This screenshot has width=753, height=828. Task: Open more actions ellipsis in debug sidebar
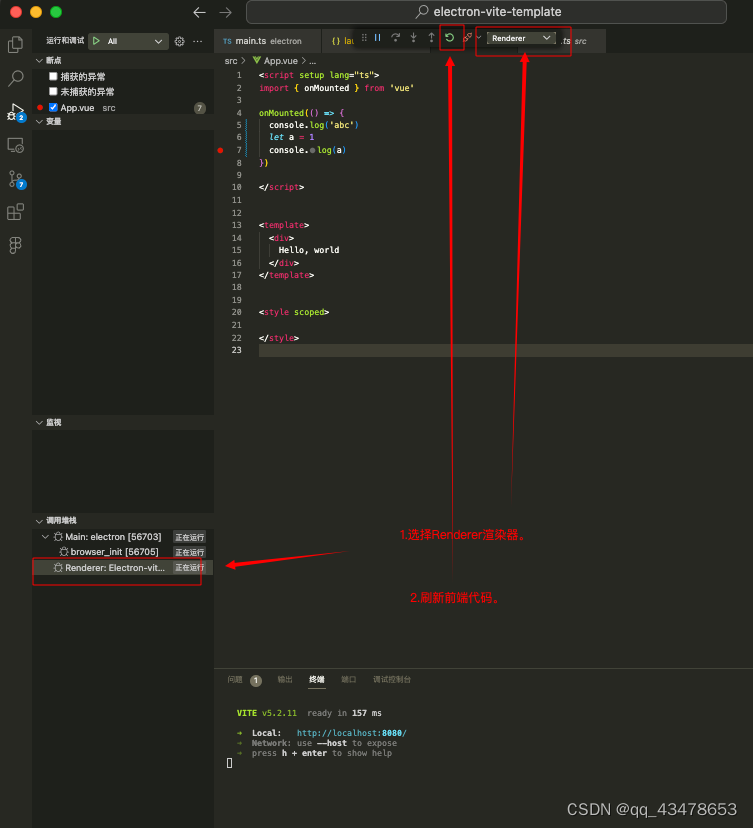point(197,41)
